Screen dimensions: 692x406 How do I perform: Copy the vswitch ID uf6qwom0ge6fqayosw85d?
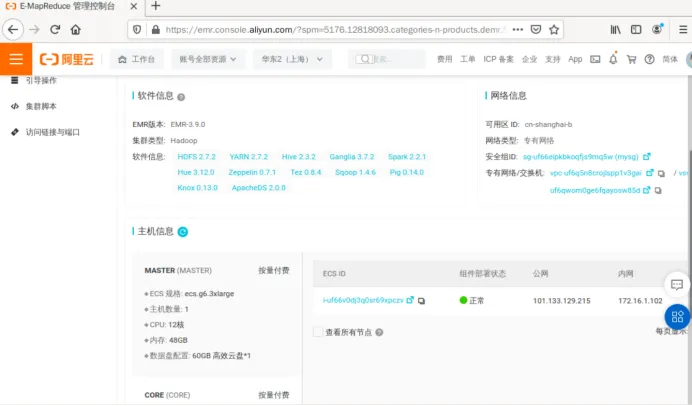click(x=658, y=191)
